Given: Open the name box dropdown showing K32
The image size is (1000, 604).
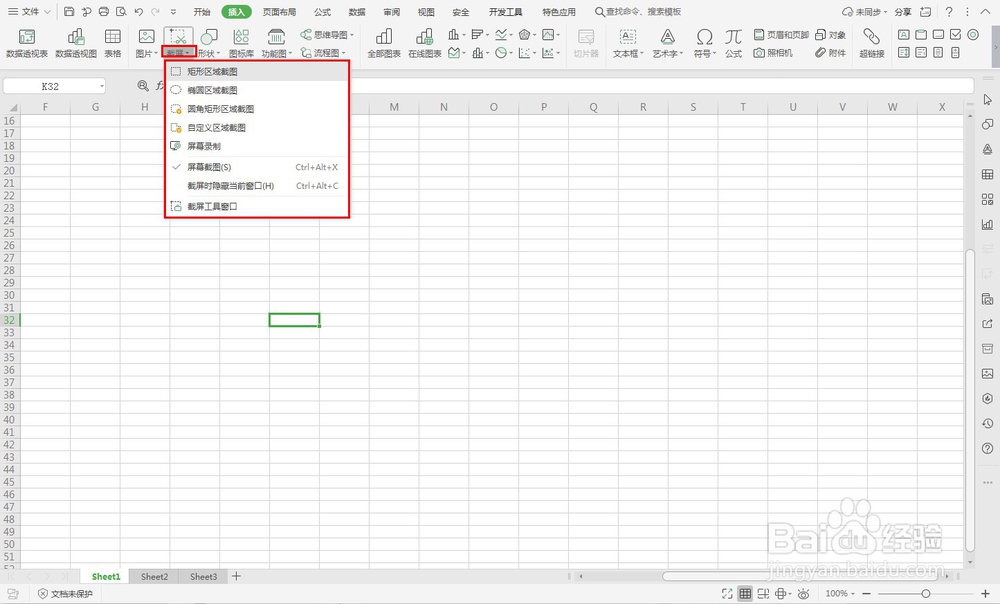Looking at the screenshot, I should pos(102,86).
